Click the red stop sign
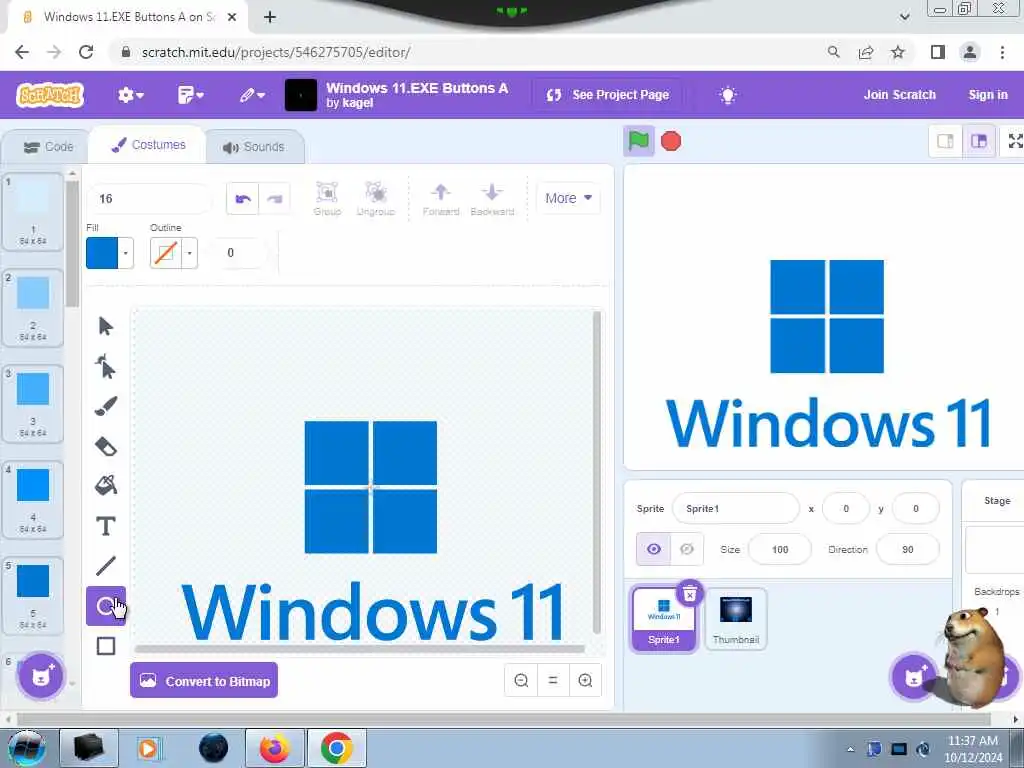1024x768 pixels. tap(671, 141)
